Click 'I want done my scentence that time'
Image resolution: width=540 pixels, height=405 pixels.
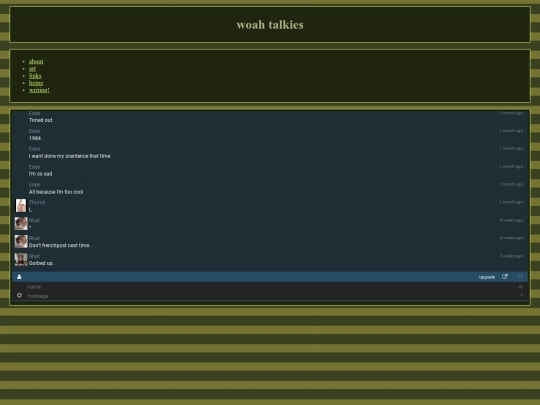click(70, 156)
